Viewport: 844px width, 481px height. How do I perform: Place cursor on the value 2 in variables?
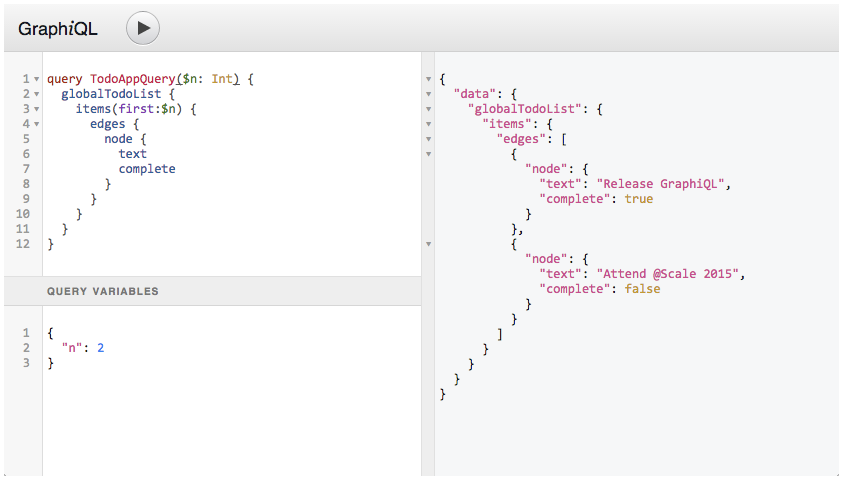click(101, 348)
